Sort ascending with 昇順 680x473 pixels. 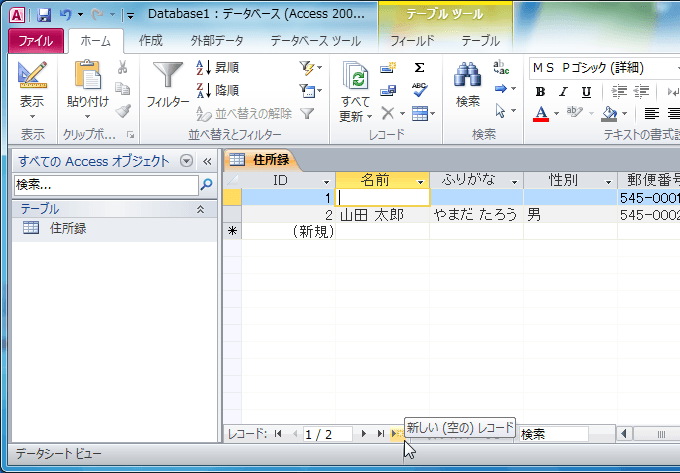pos(218,68)
